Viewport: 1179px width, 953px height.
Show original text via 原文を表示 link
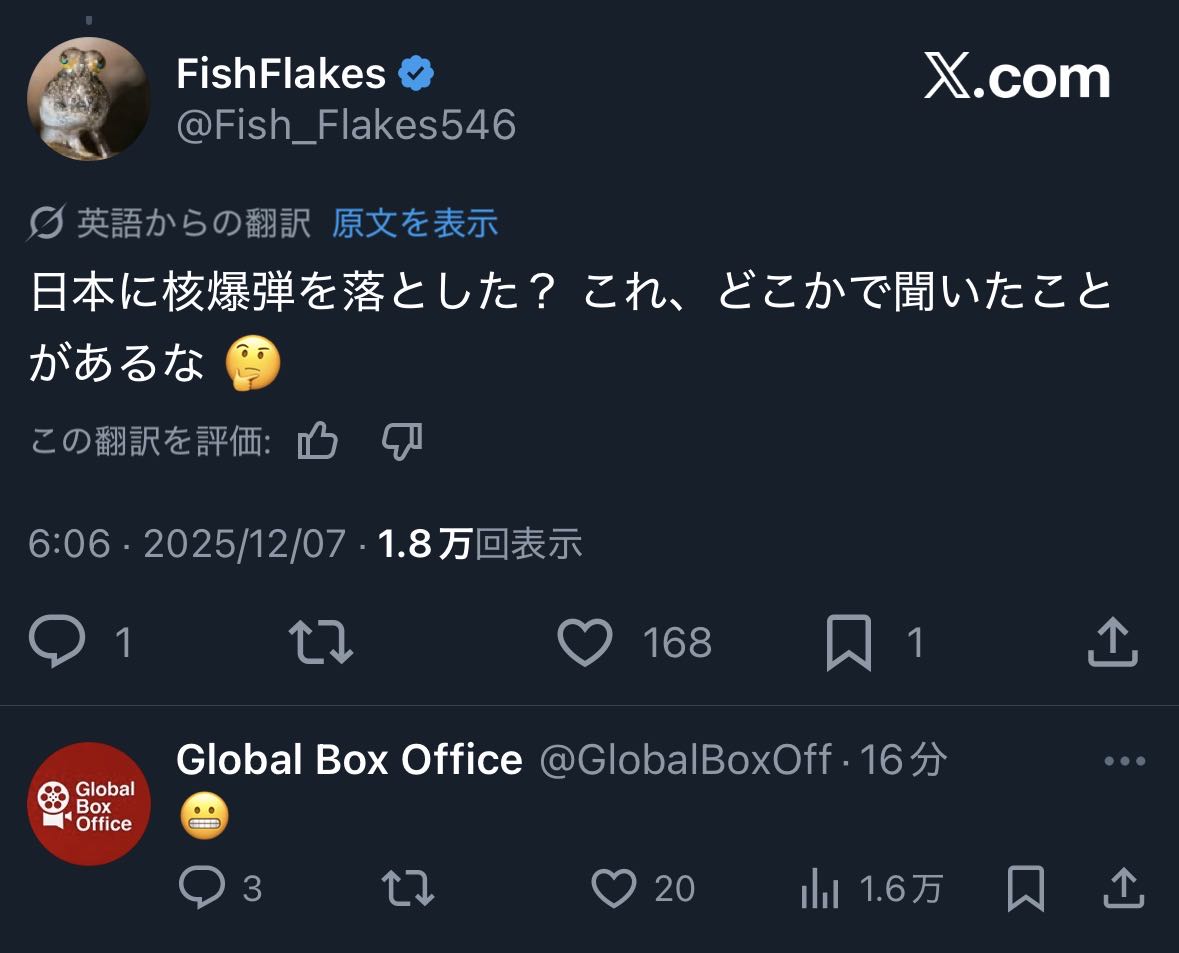point(415,223)
